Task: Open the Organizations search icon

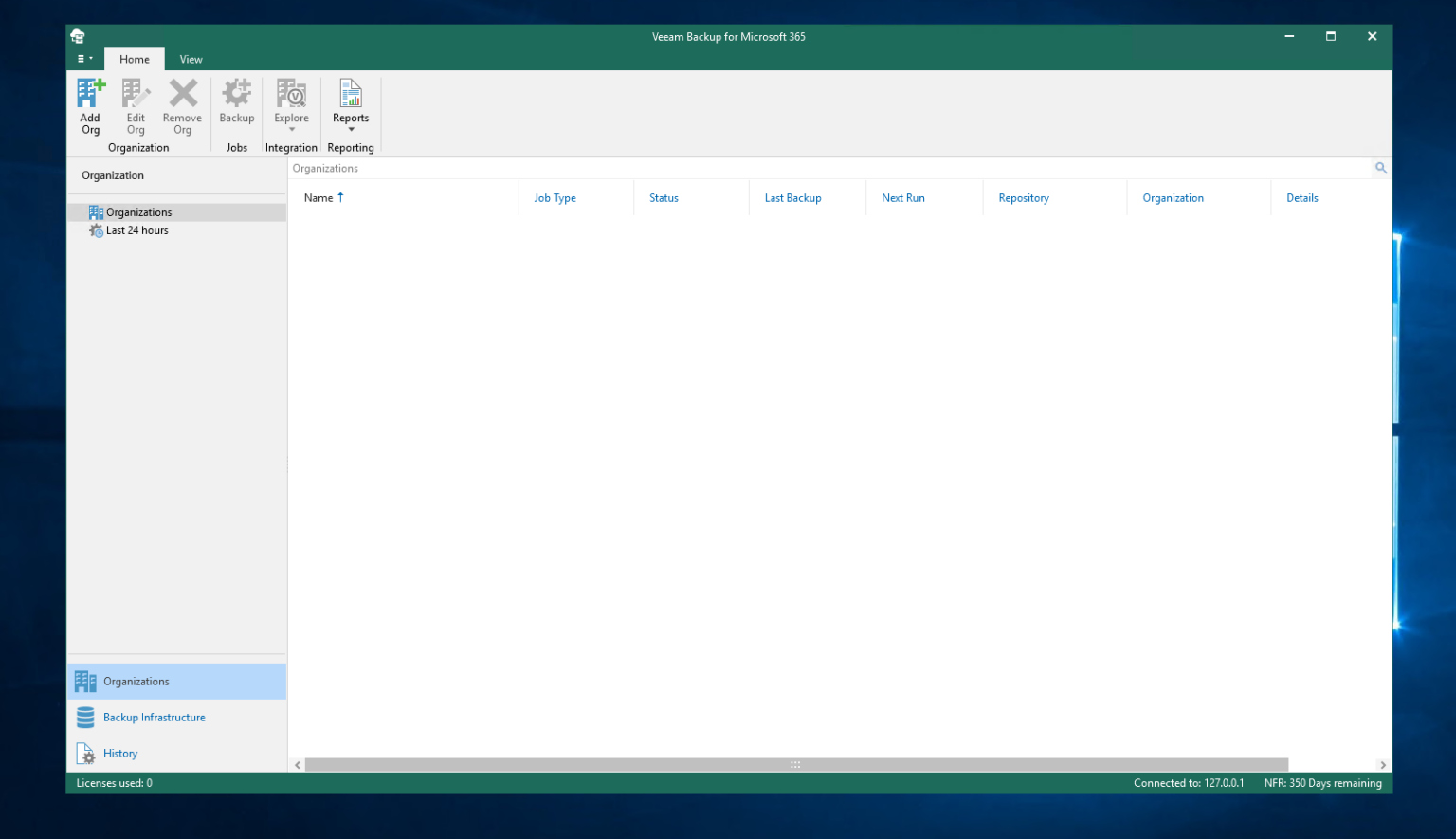Action: [1380, 168]
